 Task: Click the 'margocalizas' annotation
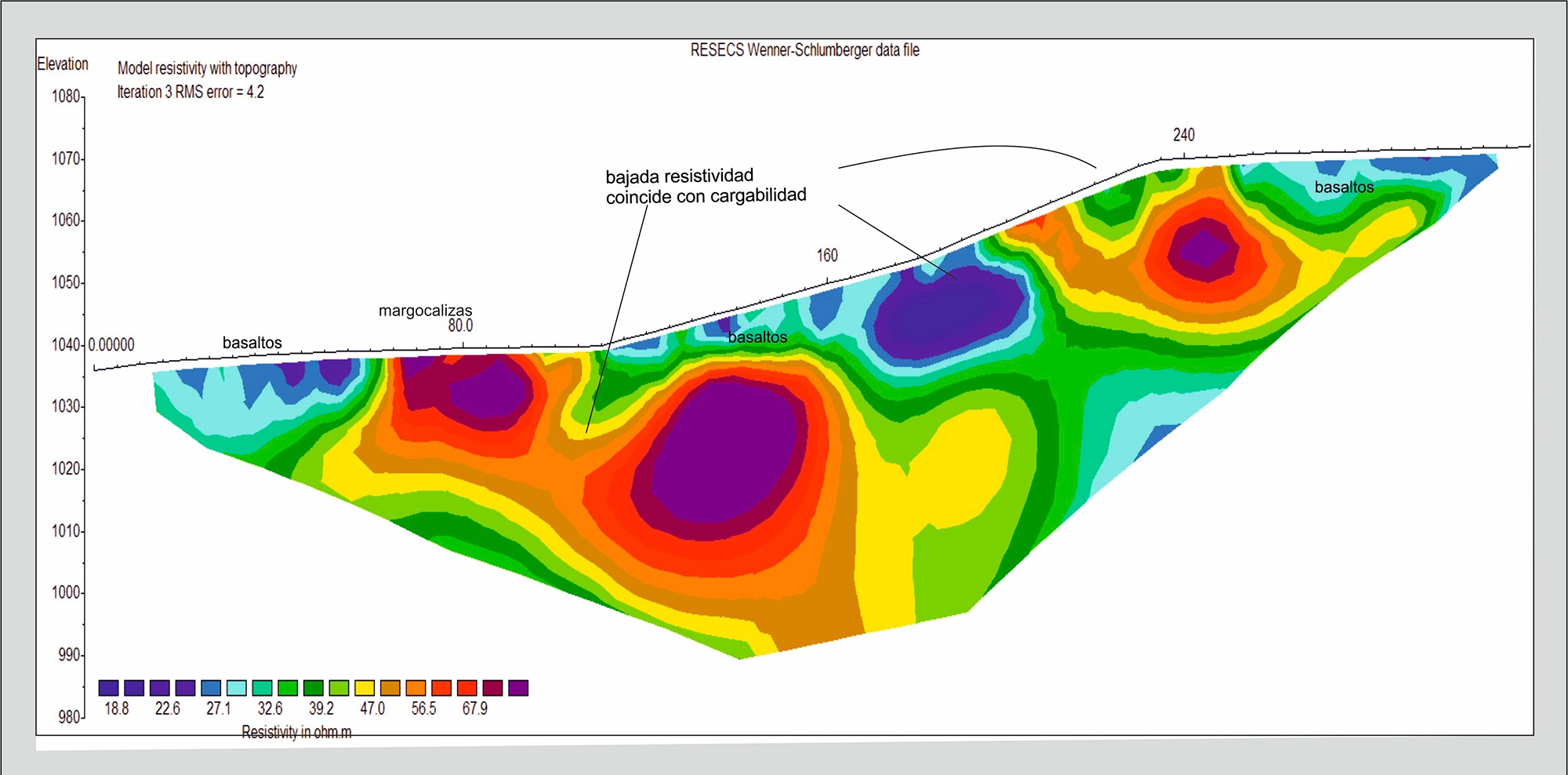tap(426, 311)
